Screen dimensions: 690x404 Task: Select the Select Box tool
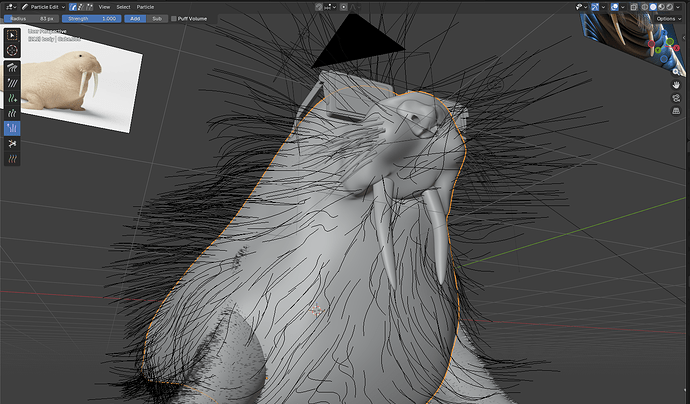[x=12, y=35]
